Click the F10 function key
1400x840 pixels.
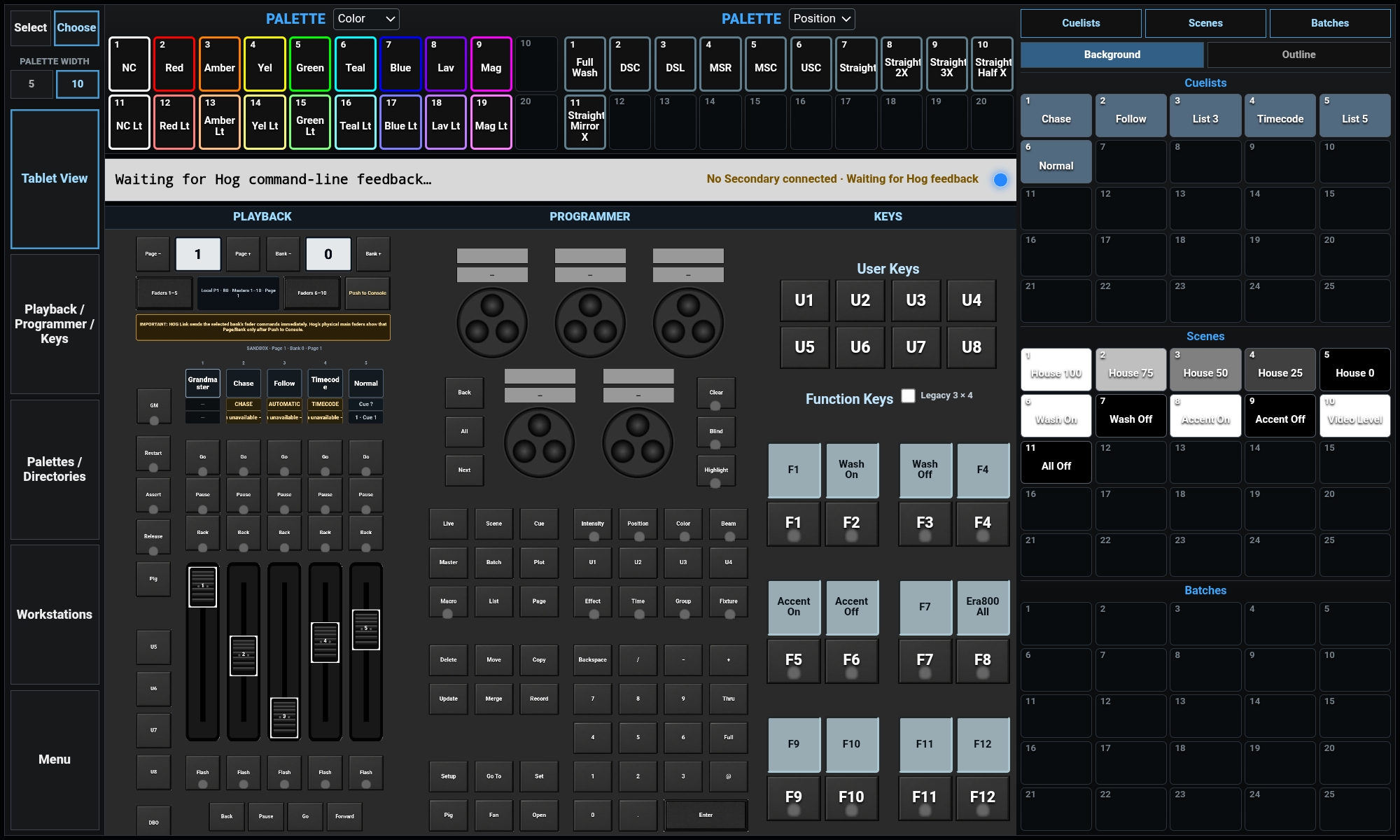pyautogui.click(x=851, y=798)
